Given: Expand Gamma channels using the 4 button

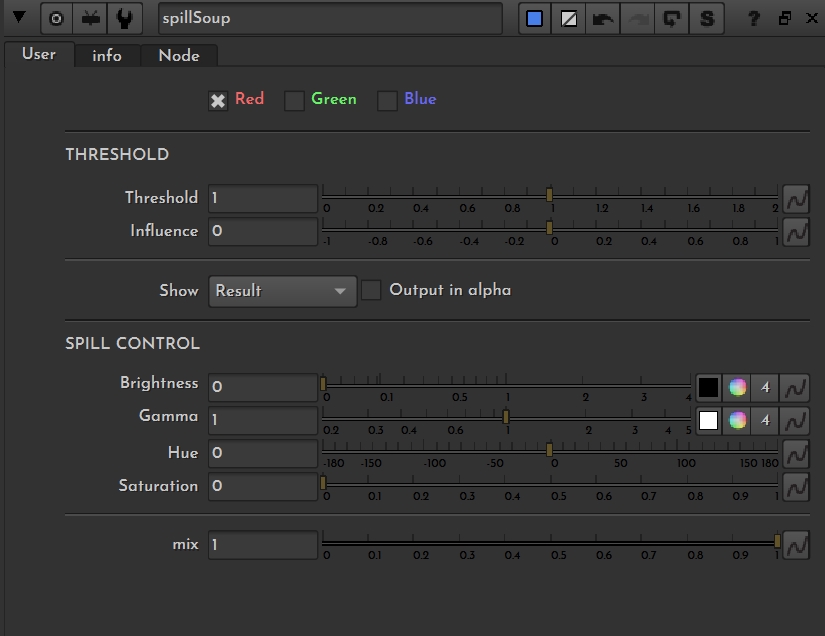Looking at the screenshot, I should (766, 420).
